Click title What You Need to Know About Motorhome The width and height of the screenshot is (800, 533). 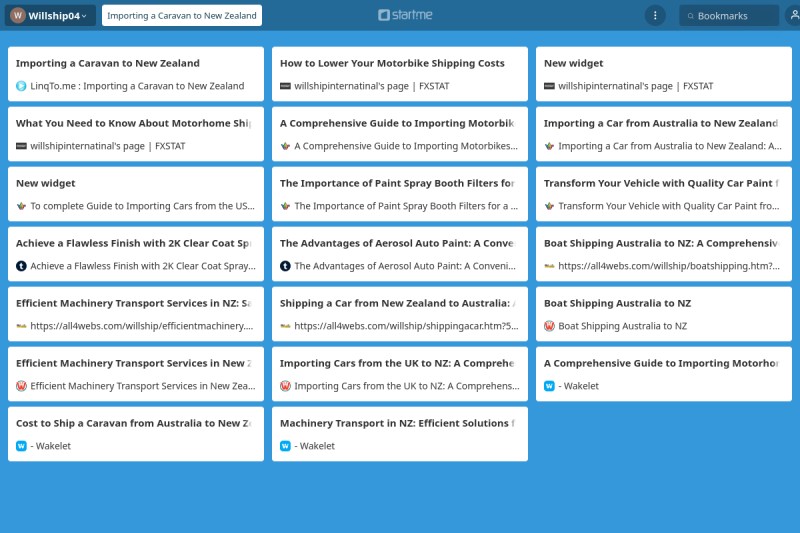coord(134,123)
